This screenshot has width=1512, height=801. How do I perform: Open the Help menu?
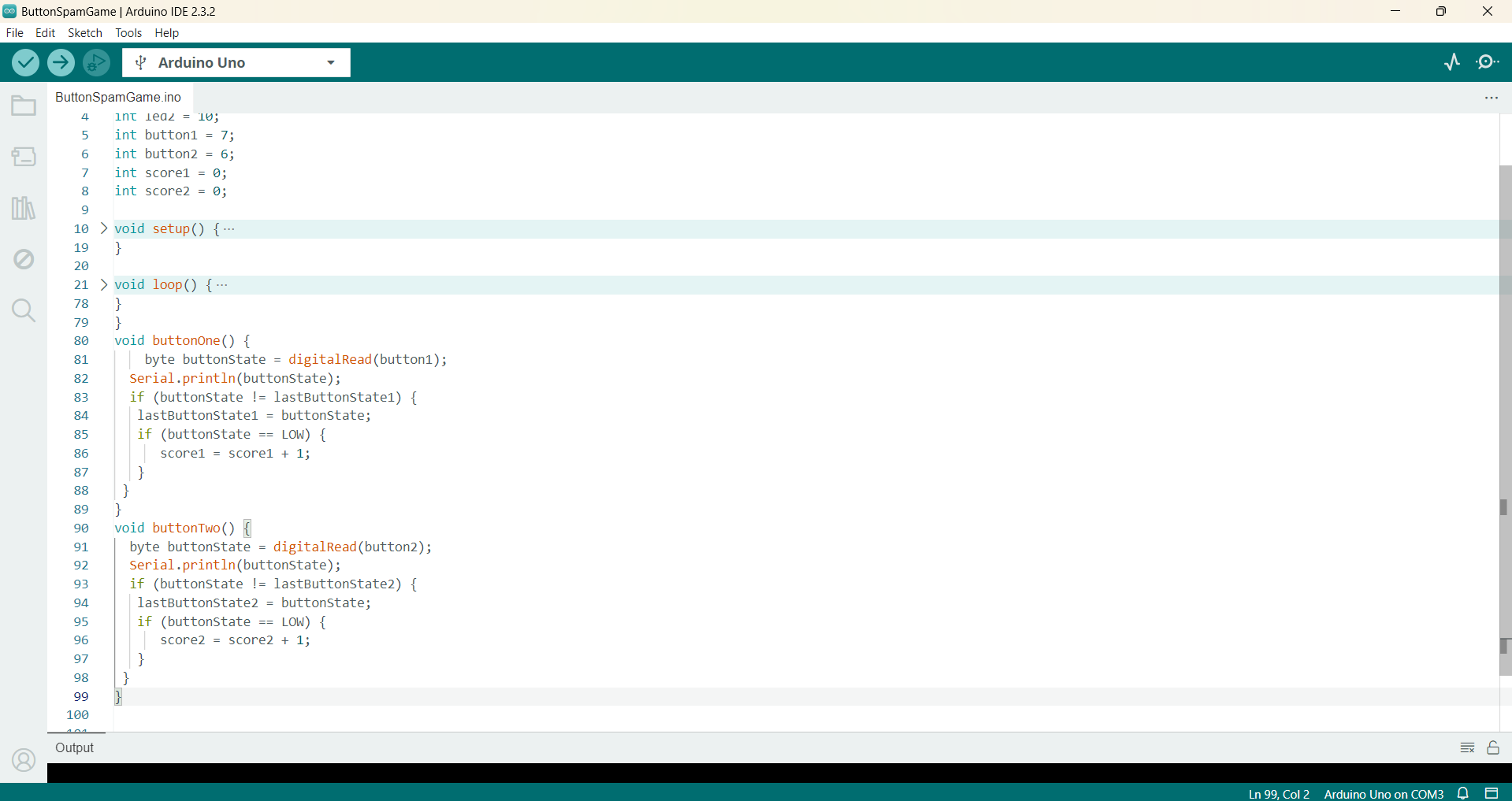pyautogui.click(x=167, y=33)
